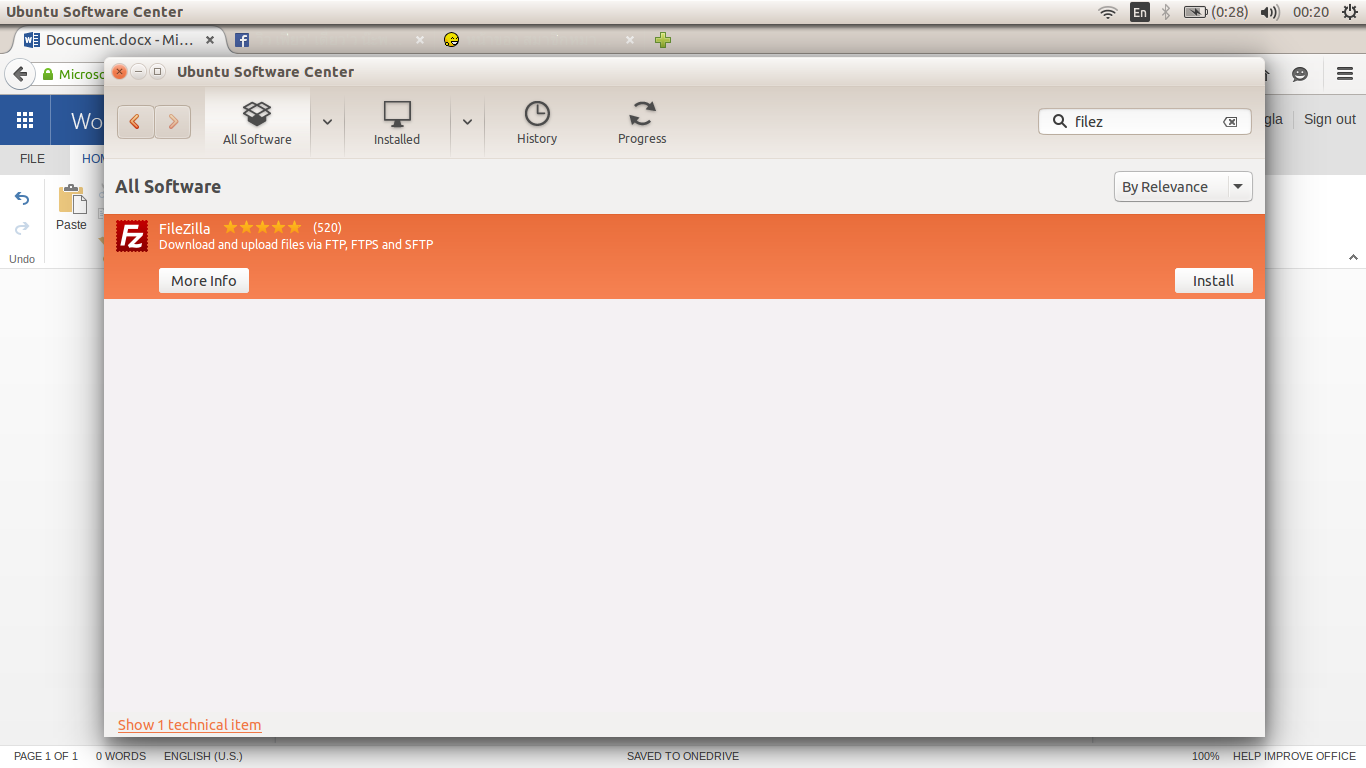The image size is (1366, 768).
Task: Show 1 technical item link
Action: pyautogui.click(x=189, y=725)
